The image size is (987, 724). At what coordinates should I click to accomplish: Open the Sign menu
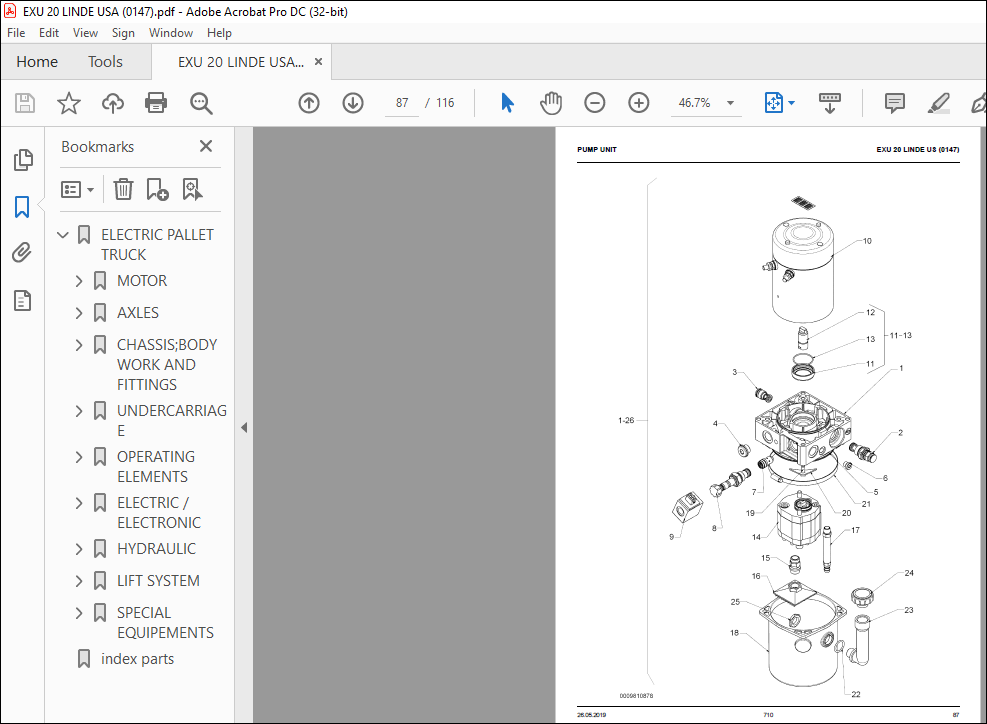click(123, 33)
